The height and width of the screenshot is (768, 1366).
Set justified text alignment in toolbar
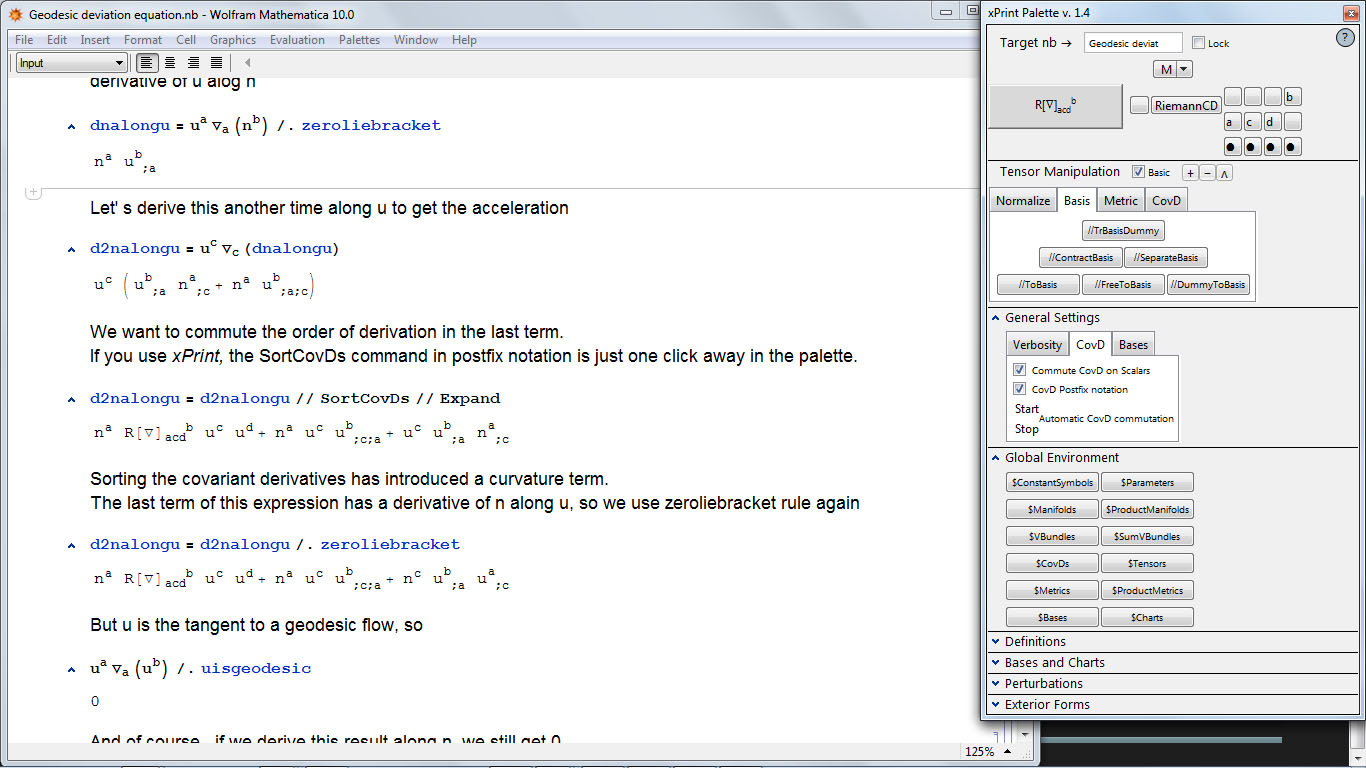[x=216, y=63]
